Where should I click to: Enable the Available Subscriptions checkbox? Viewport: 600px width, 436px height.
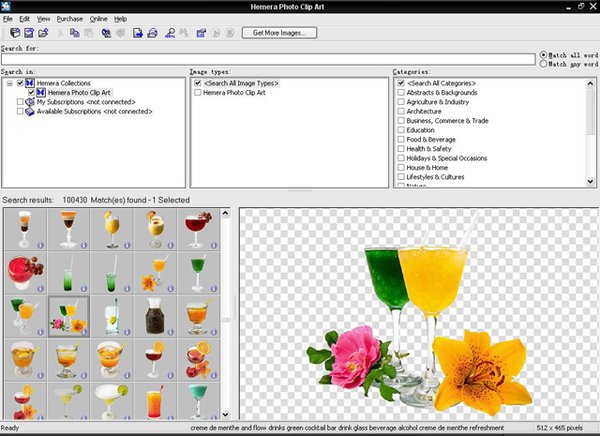[20, 111]
